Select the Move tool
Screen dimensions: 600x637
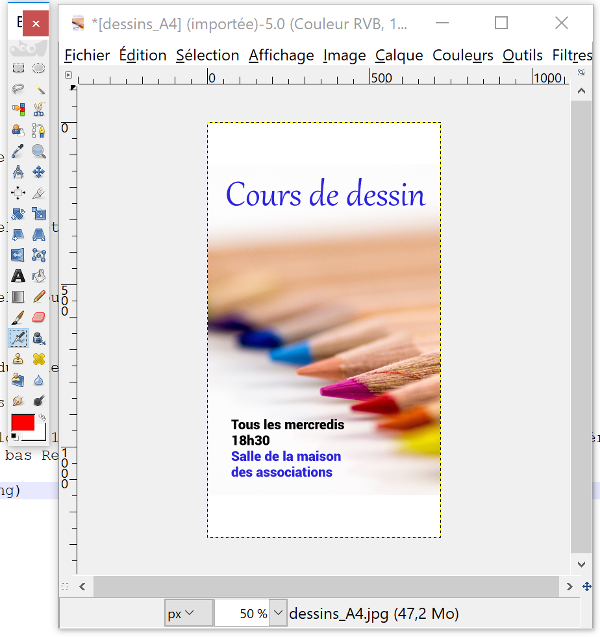(x=39, y=172)
